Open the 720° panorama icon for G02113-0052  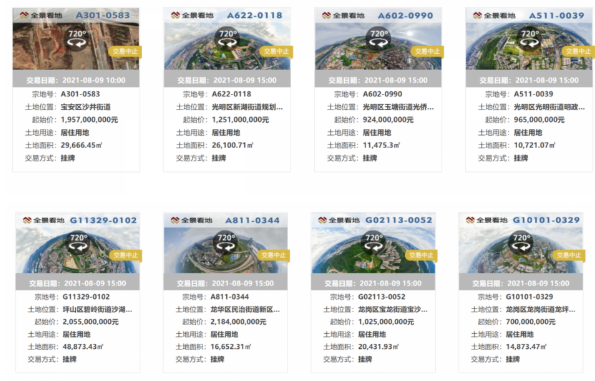click(x=374, y=242)
